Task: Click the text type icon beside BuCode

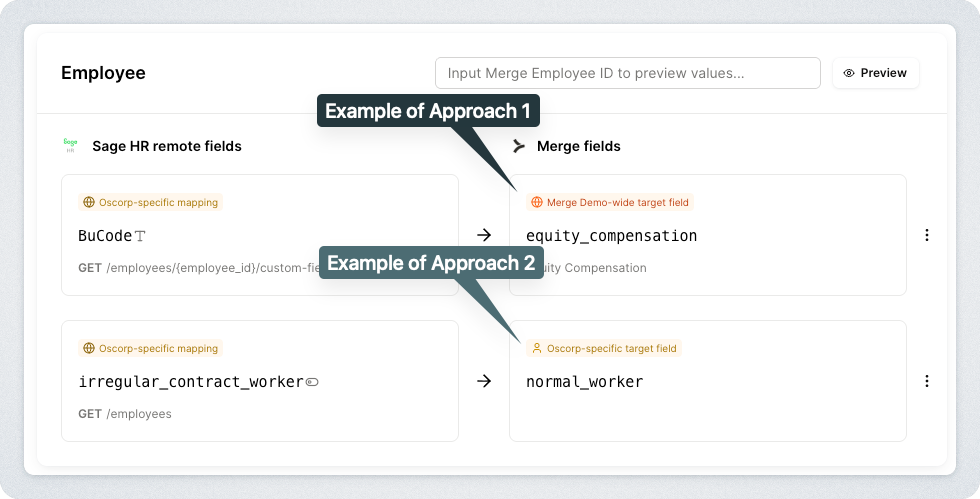Action: pos(140,237)
